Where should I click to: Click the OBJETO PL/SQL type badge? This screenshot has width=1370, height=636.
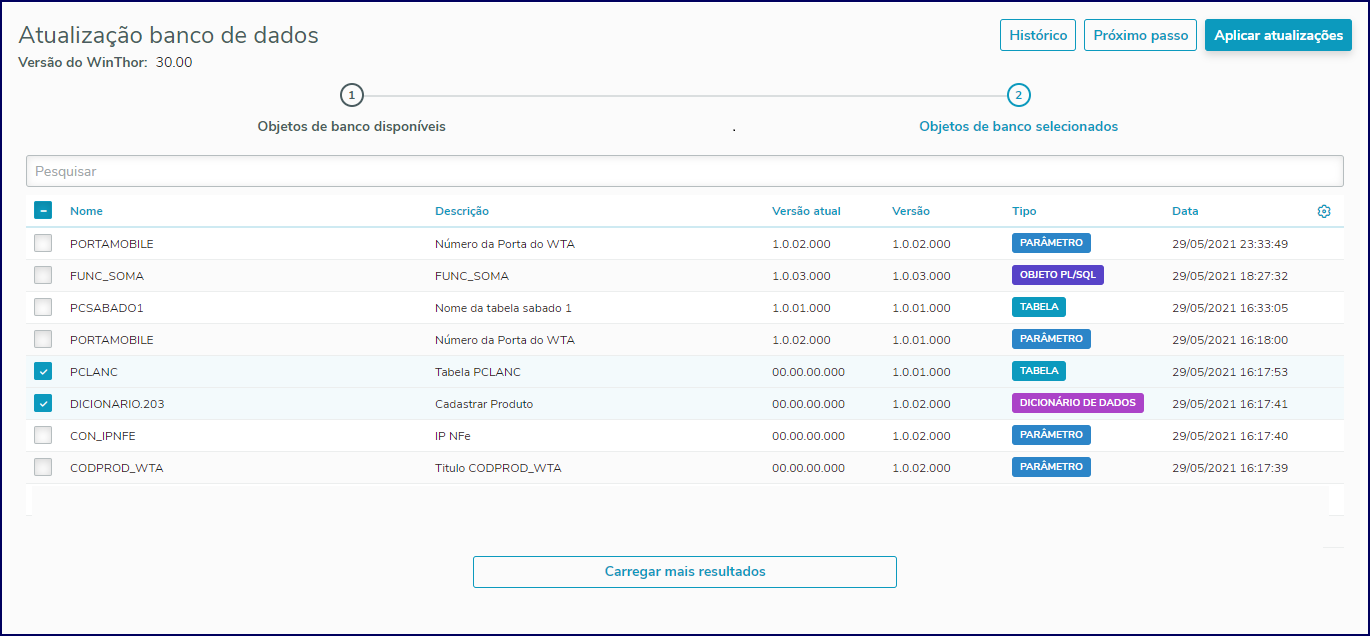tap(1057, 275)
